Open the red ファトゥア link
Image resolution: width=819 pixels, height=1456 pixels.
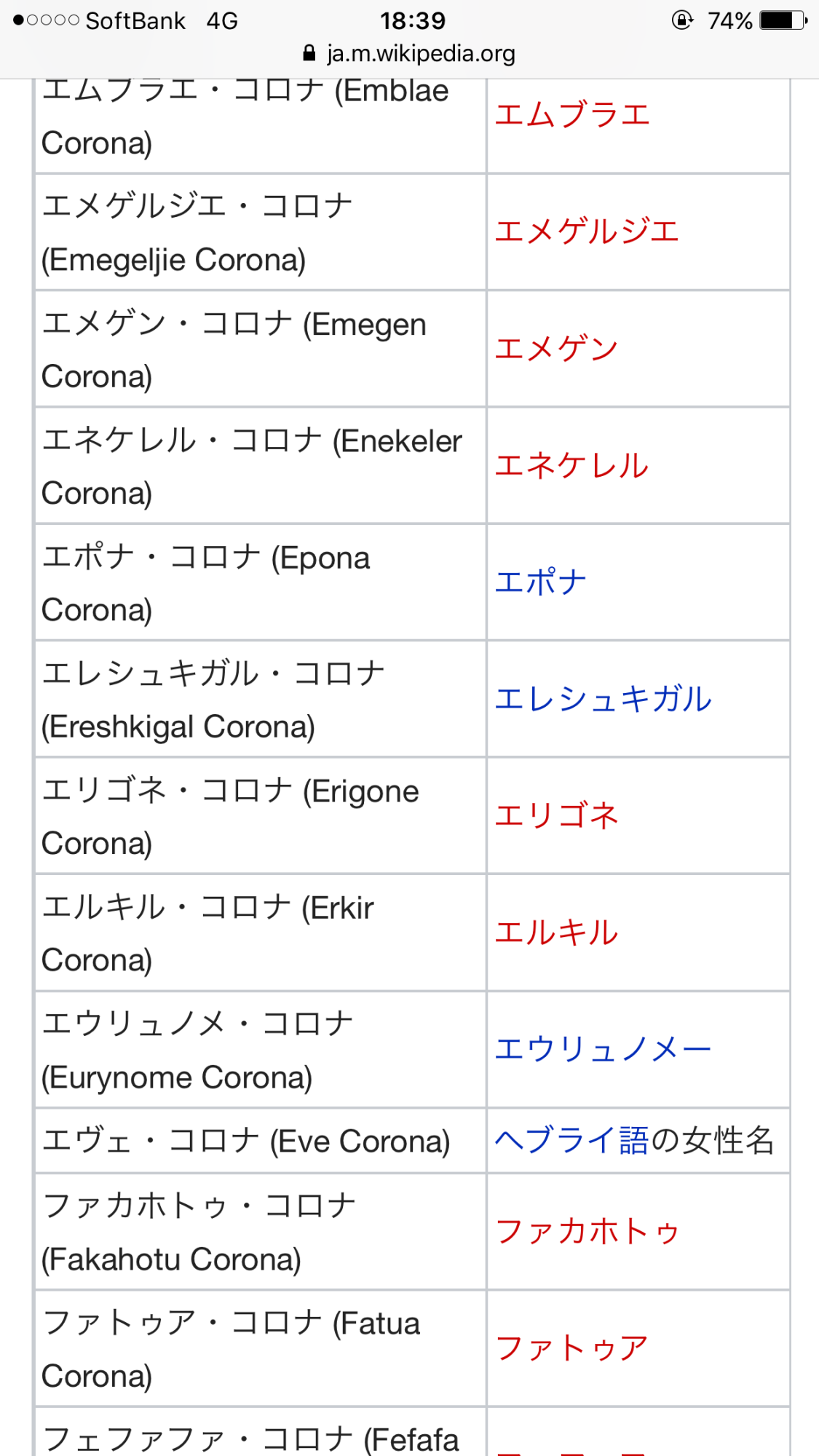[x=571, y=1348]
